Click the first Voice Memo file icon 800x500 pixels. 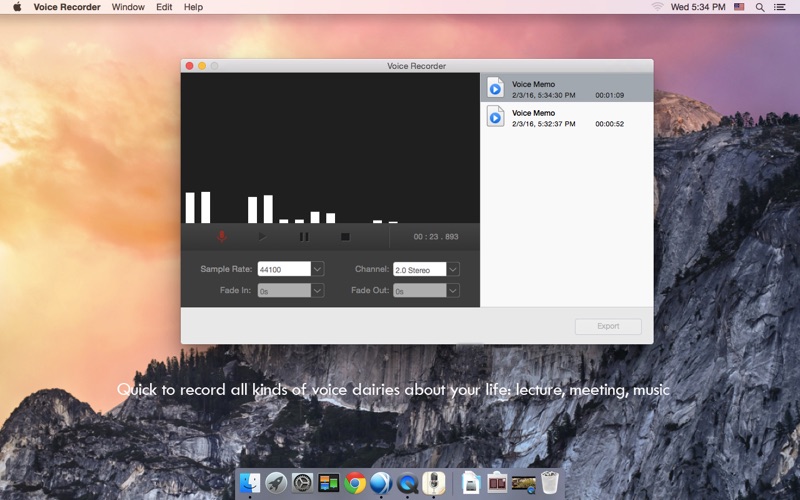tap(495, 88)
